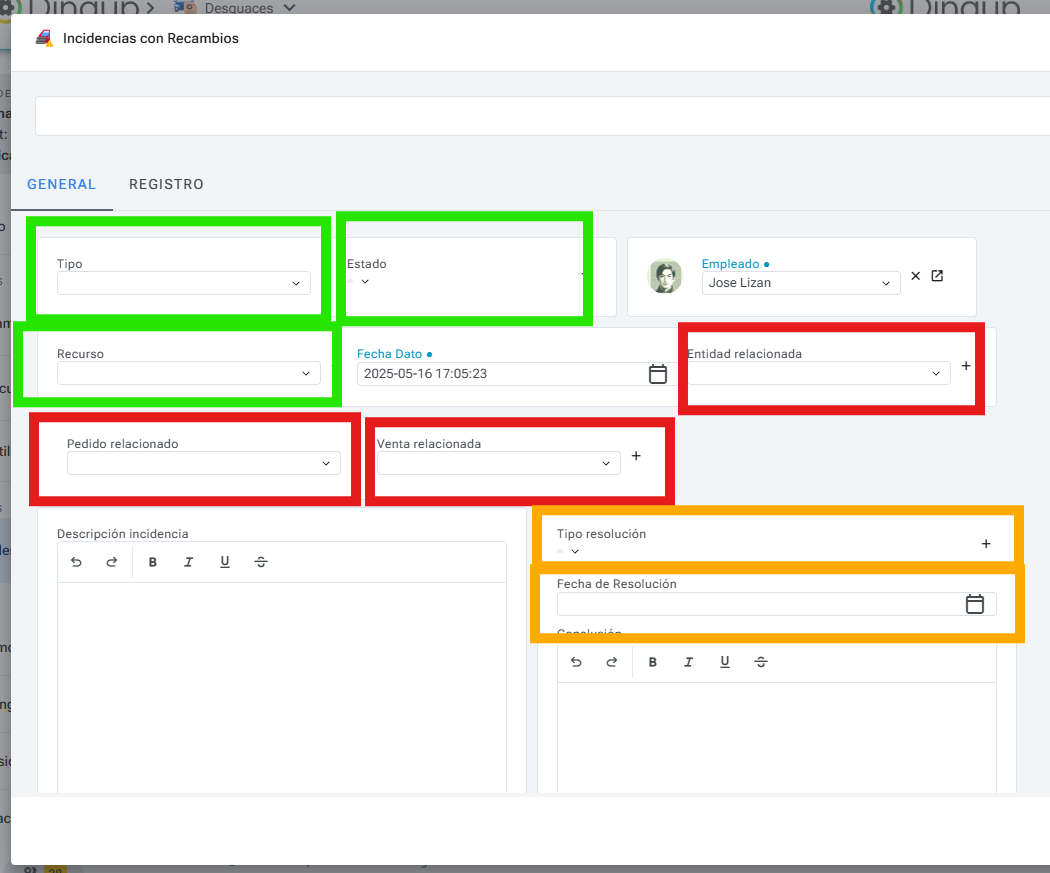The image size is (1050, 873).
Task: Add new Entidad relacionada with plus icon
Action: pos(966,366)
